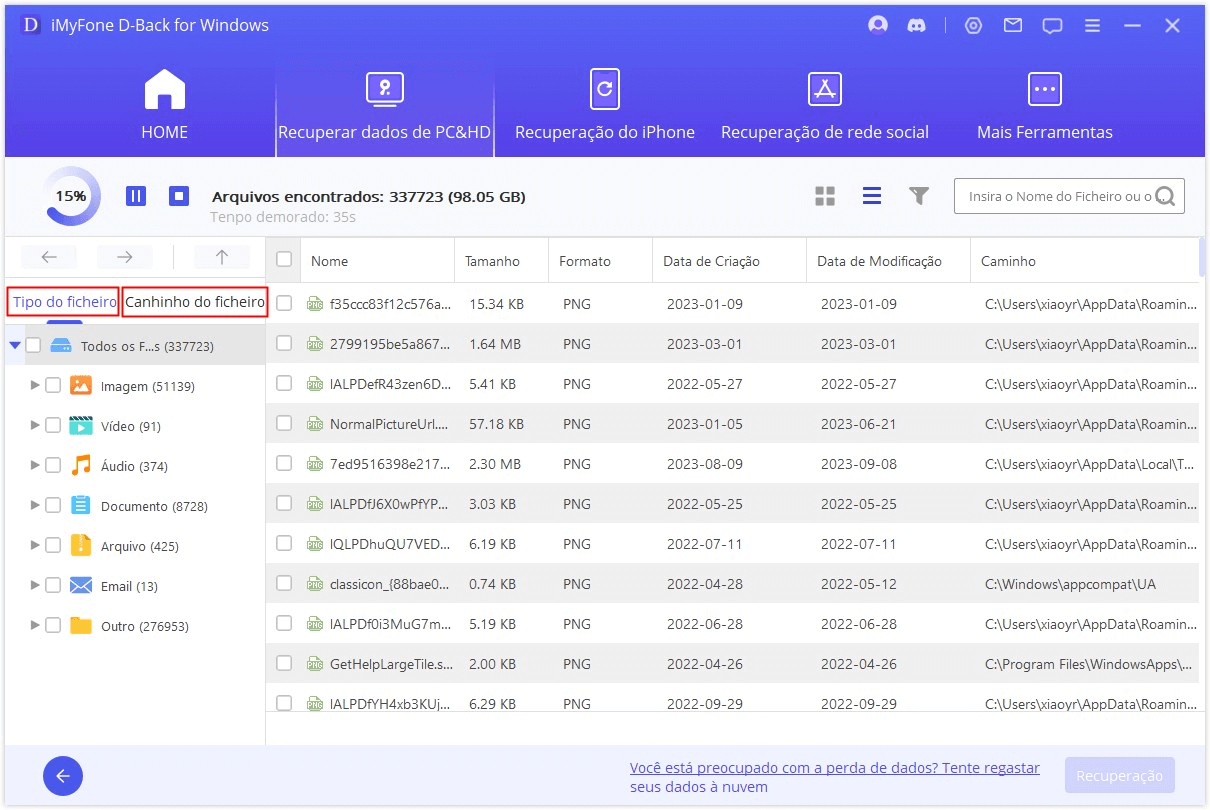Click the 15% scan progress ring
This screenshot has width=1210, height=810.
pos(71,197)
